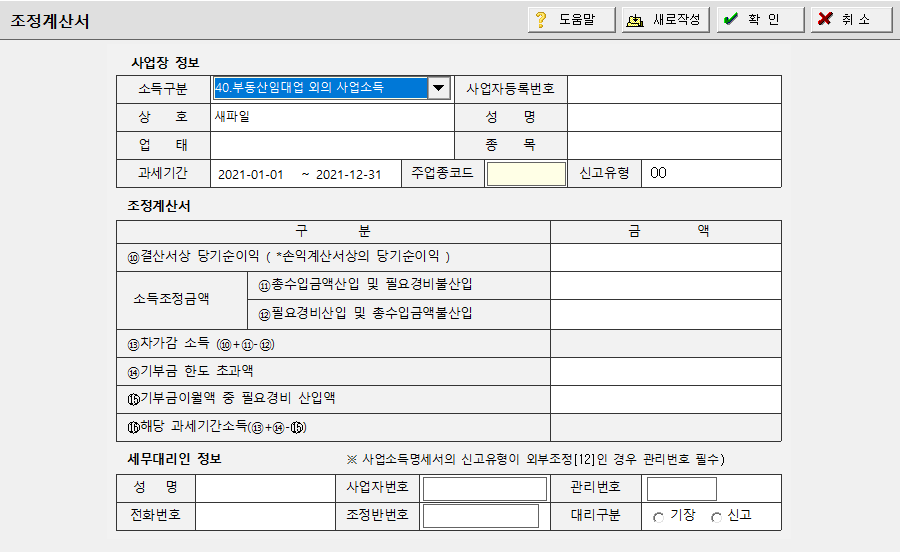Click the 종목 value field

coord(674,145)
